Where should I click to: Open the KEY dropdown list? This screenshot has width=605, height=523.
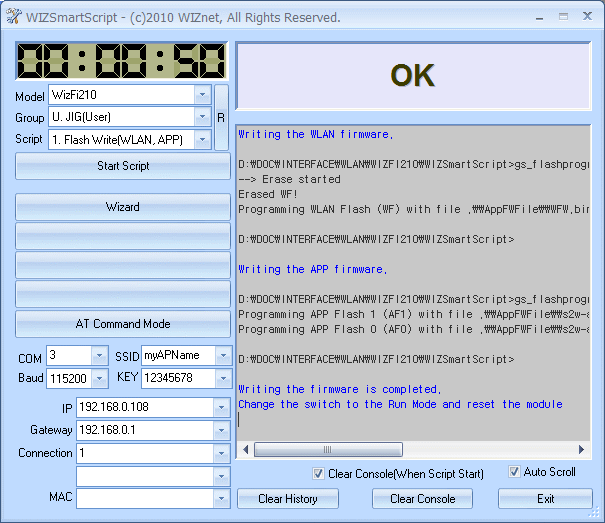tap(223, 378)
